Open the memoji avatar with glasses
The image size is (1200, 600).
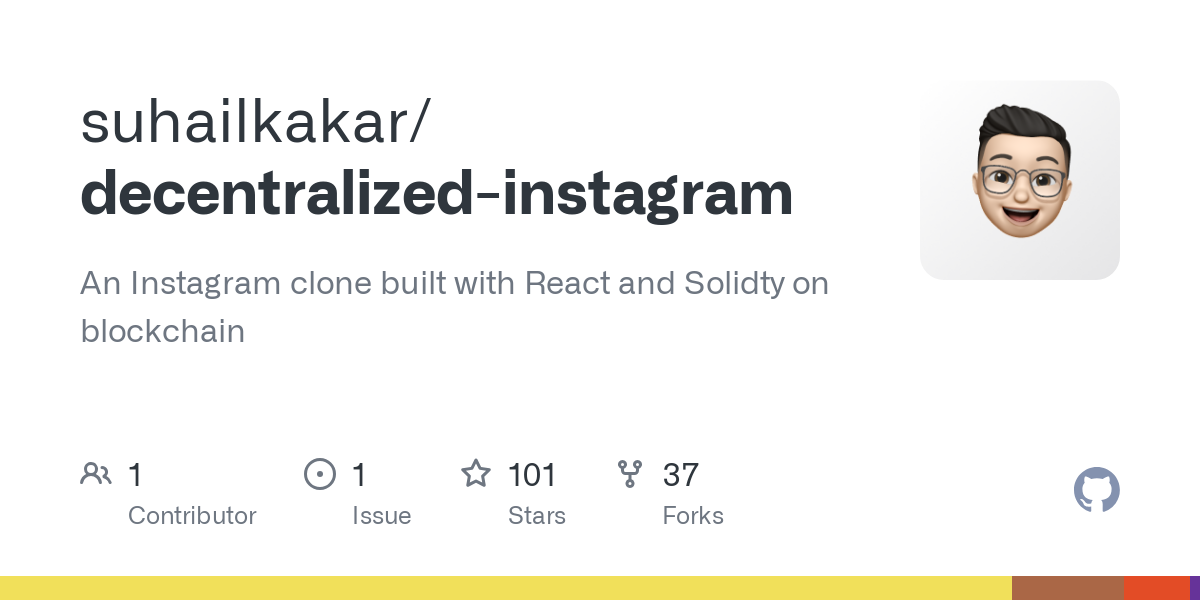coord(1019,180)
